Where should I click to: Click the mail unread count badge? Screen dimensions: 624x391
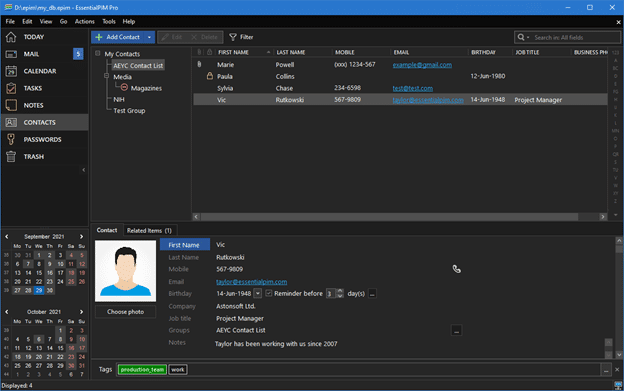point(78,54)
